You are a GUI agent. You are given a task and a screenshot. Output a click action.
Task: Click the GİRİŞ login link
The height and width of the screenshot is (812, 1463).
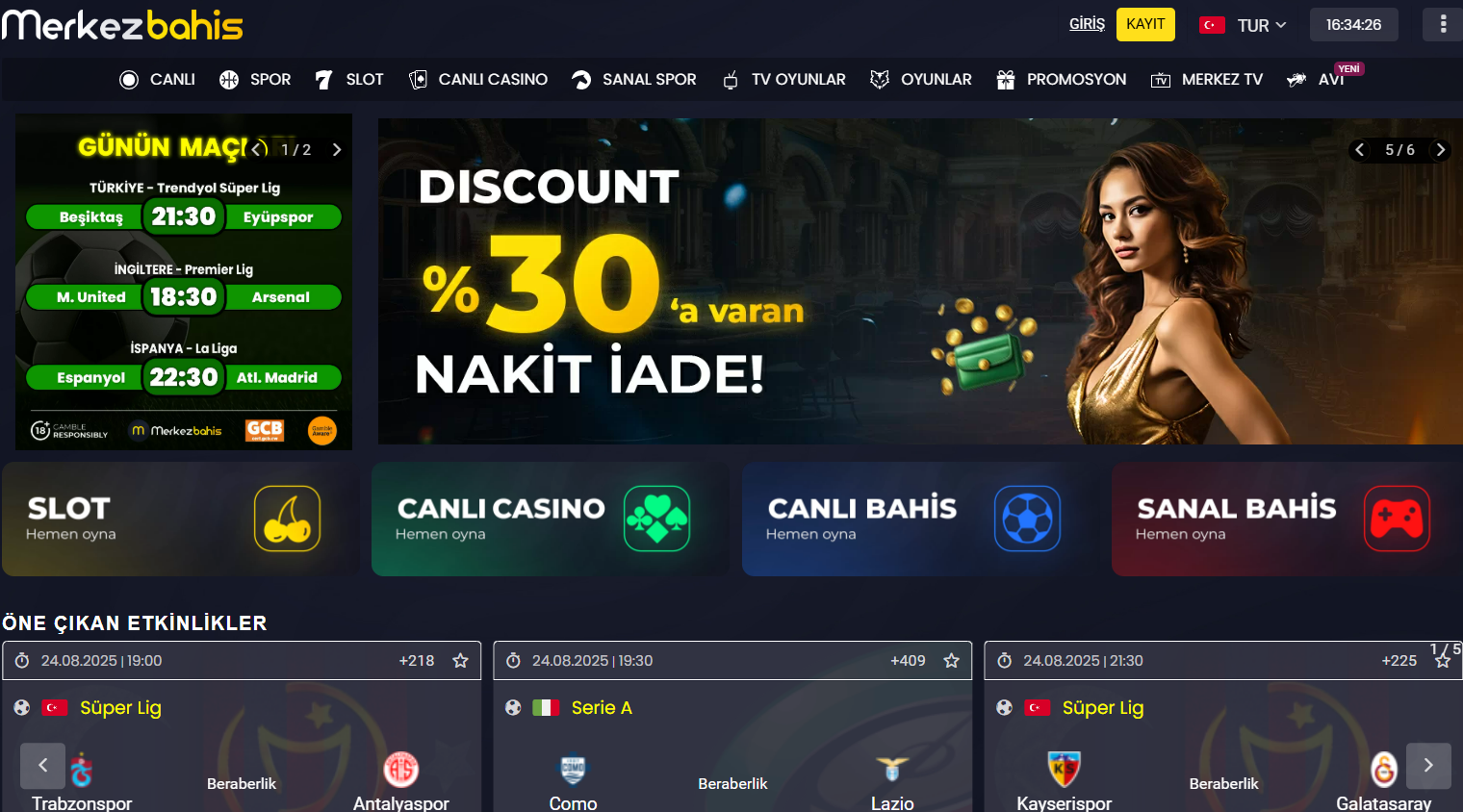point(1087,24)
